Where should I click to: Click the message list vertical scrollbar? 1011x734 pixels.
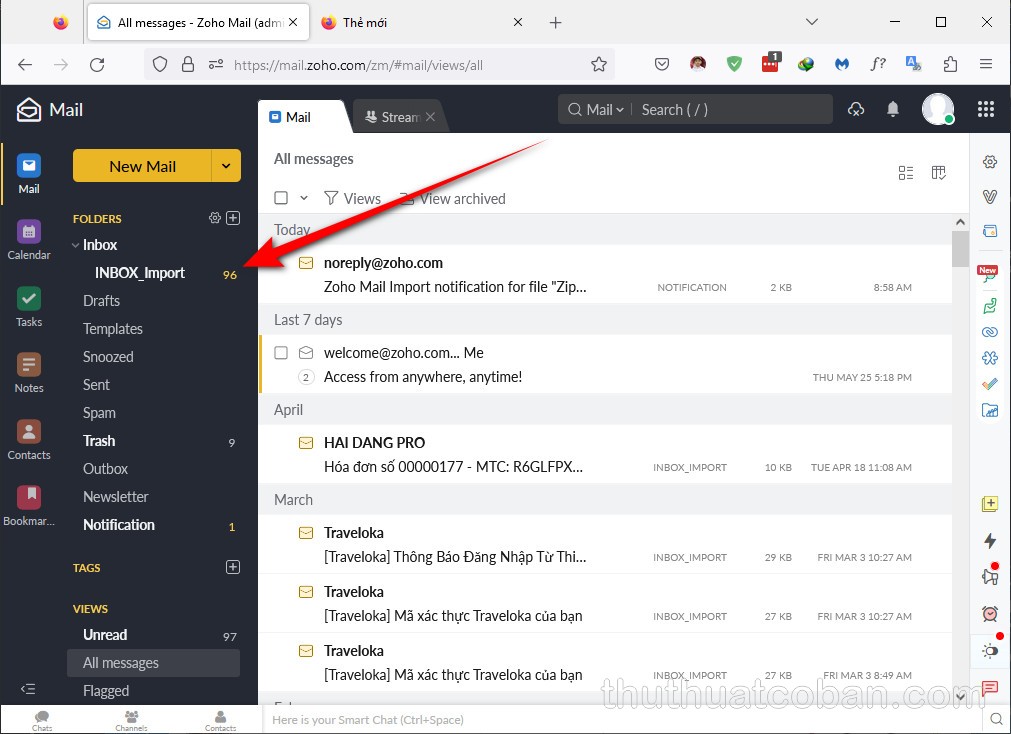(960, 250)
